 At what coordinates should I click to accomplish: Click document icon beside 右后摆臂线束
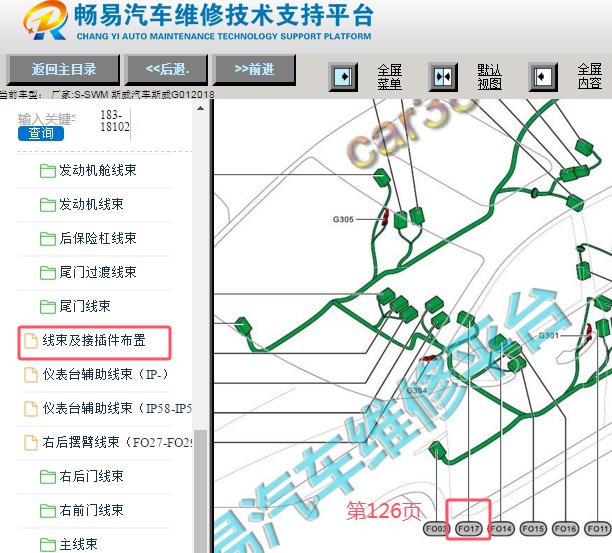[31, 443]
